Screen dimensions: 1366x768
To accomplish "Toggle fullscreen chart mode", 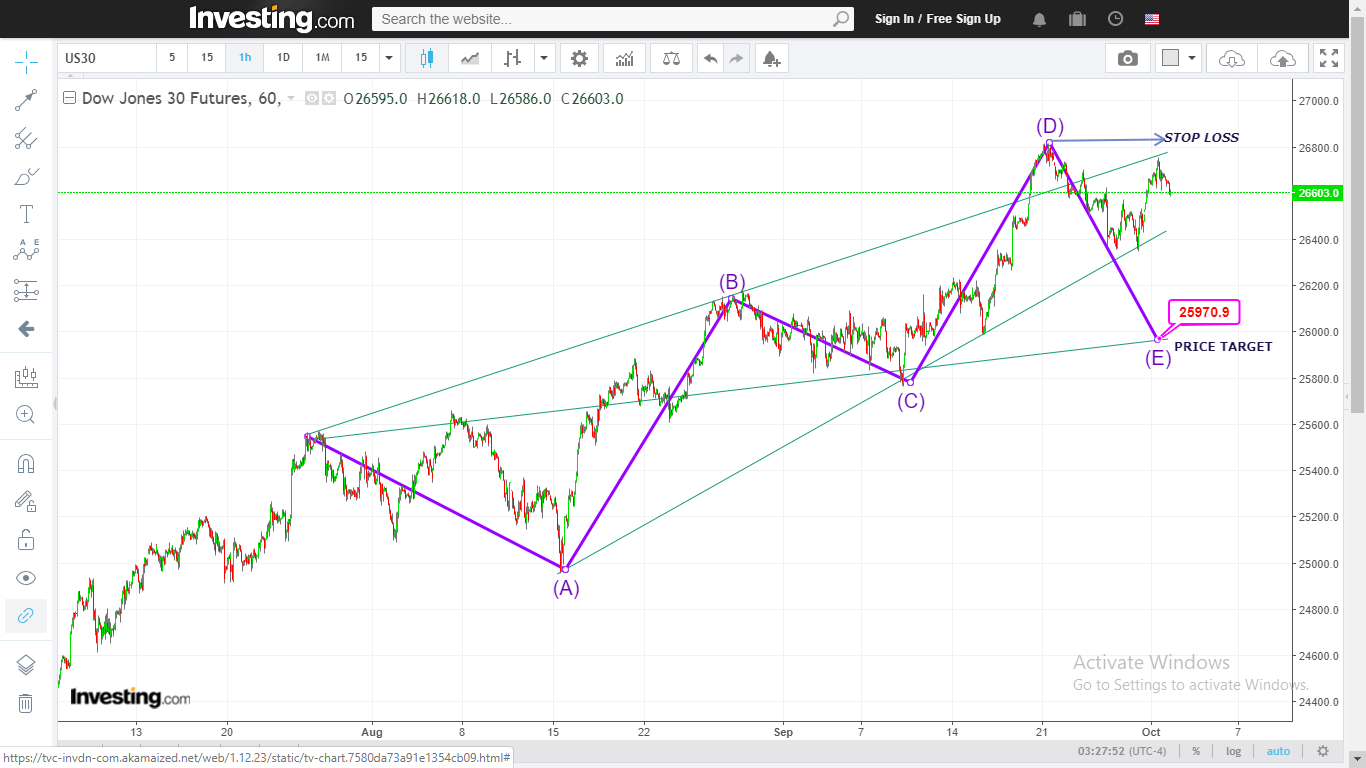I will 1328,58.
